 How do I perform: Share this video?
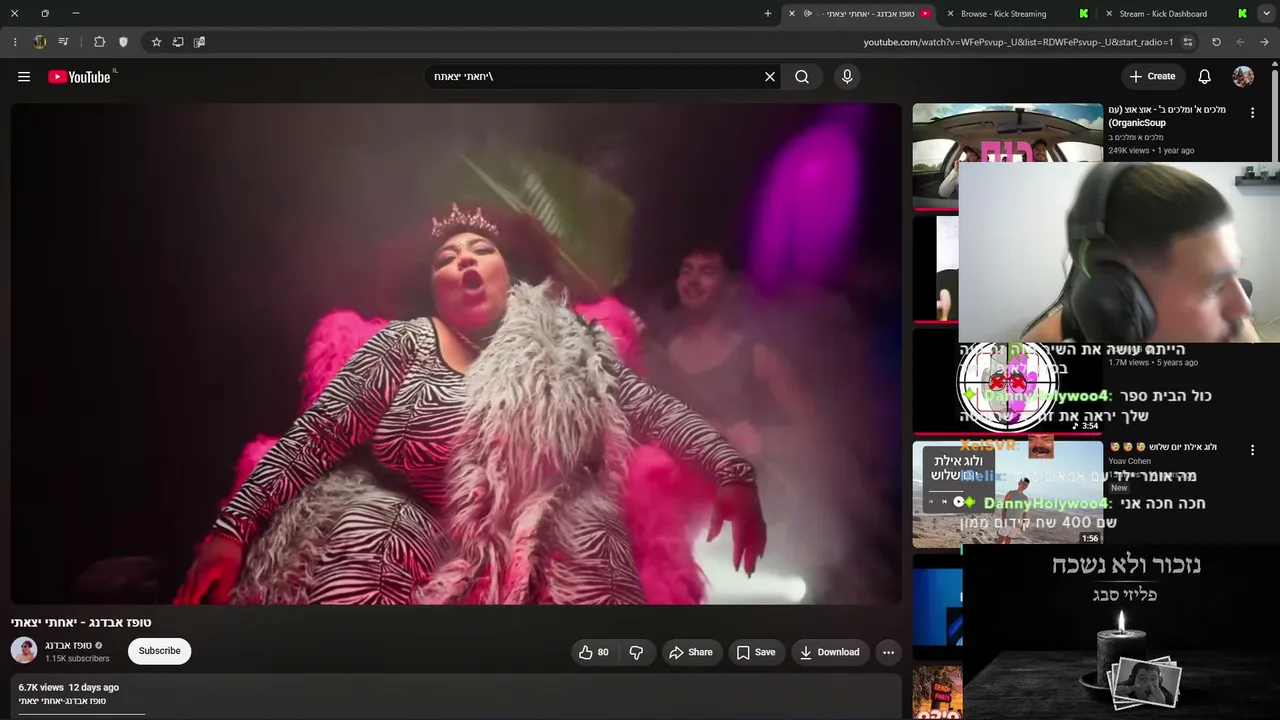(691, 652)
